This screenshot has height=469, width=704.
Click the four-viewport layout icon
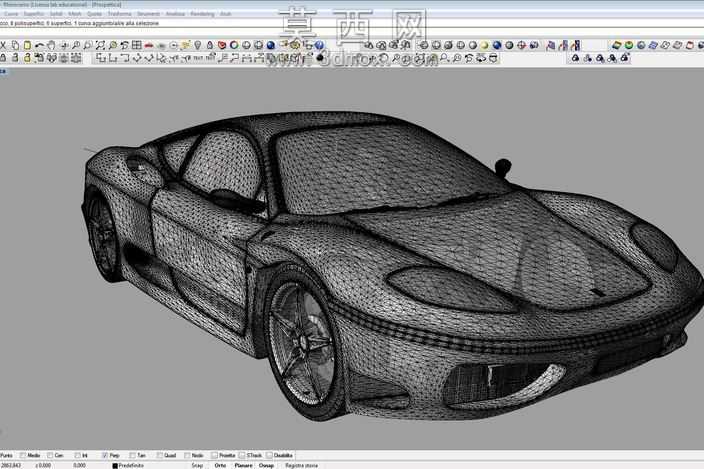(137, 45)
